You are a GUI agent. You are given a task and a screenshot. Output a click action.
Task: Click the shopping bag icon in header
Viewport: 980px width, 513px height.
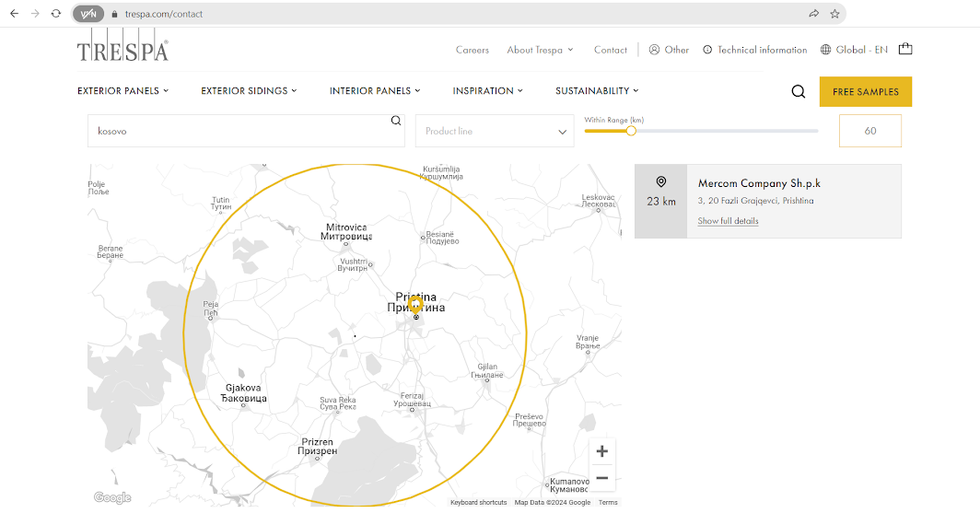tap(905, 49)
